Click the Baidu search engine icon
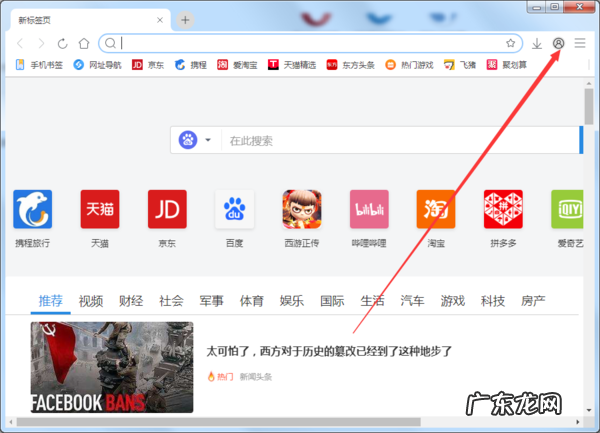This screenshot has height=433, width=600. coord(188,140)
